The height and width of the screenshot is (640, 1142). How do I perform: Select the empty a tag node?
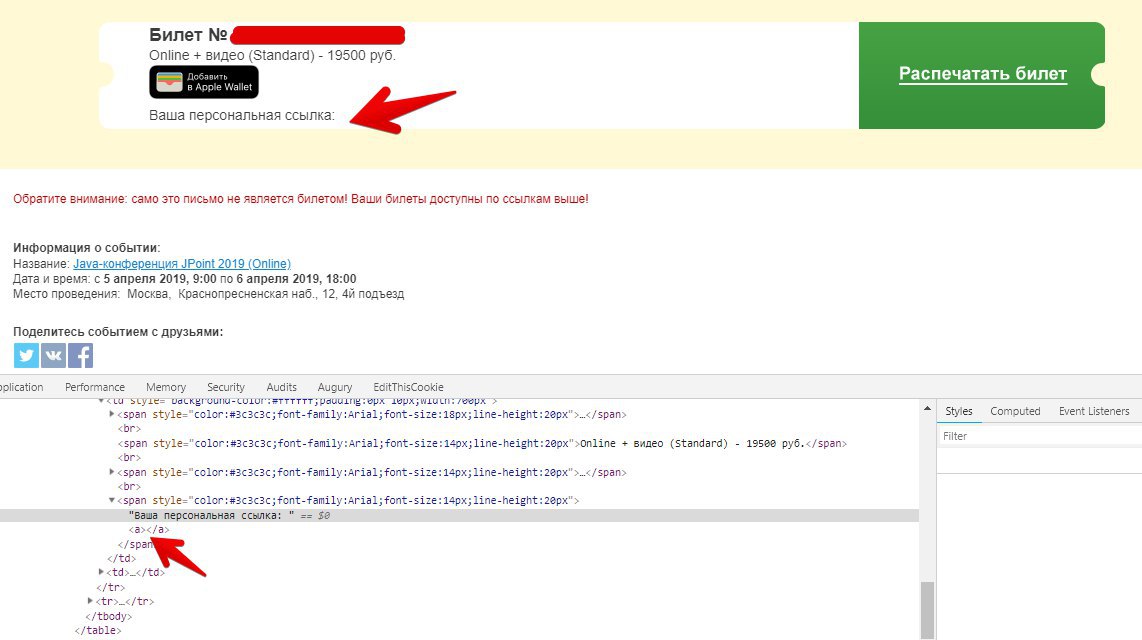click(x=149, y=530)
